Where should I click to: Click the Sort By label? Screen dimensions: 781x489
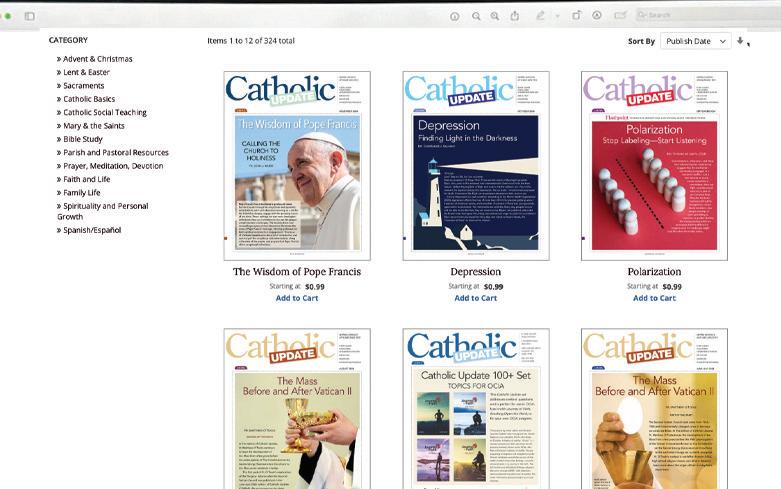point(641,41)
